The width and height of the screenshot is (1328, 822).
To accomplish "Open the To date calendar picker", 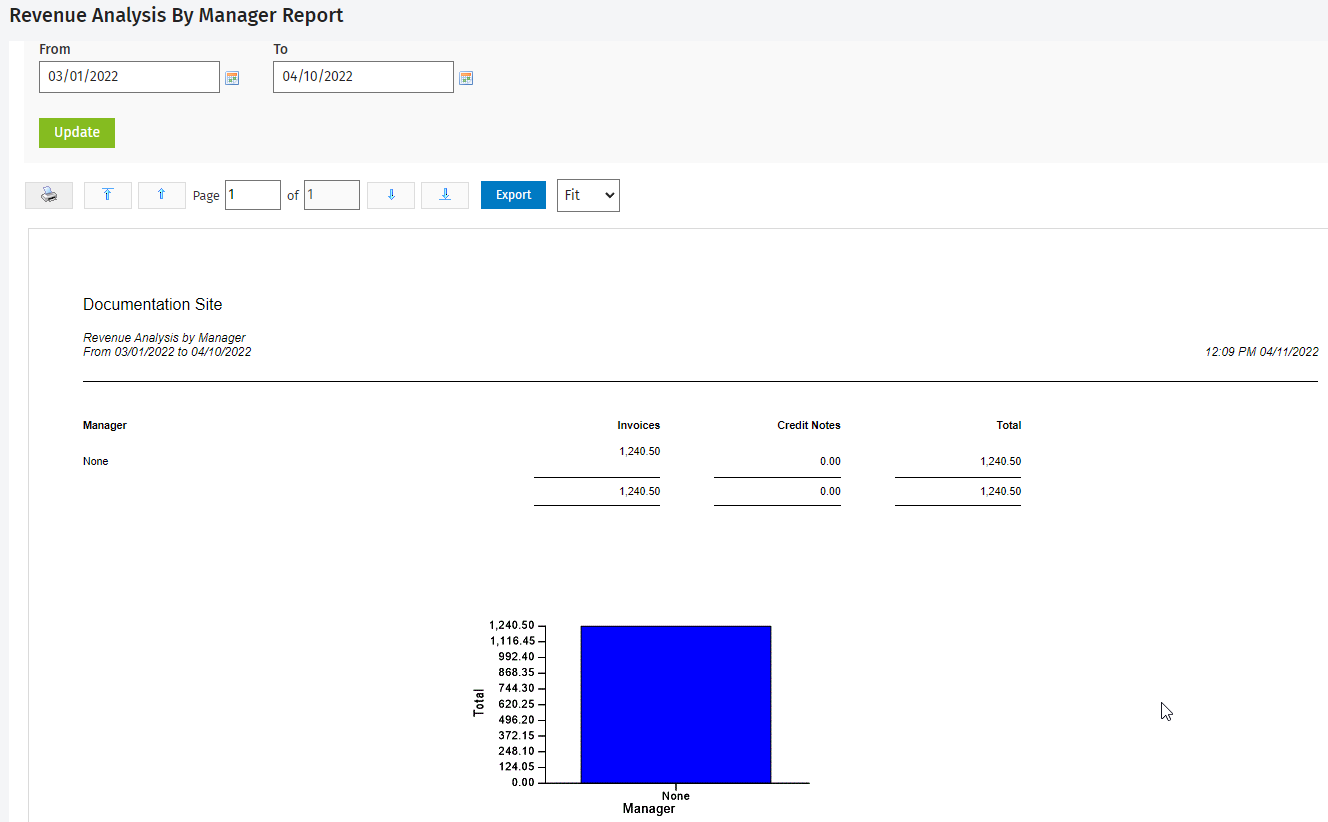I will tap(466, 78).
